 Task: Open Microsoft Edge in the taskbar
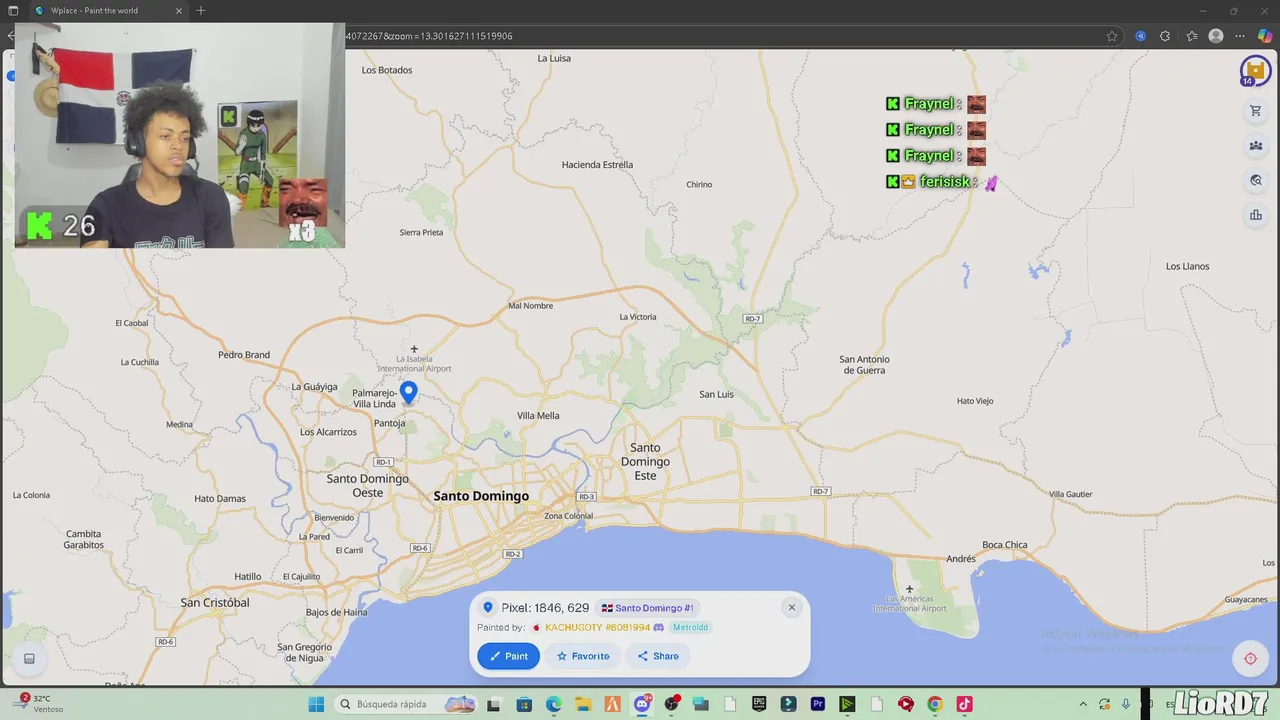coord(554,704)
